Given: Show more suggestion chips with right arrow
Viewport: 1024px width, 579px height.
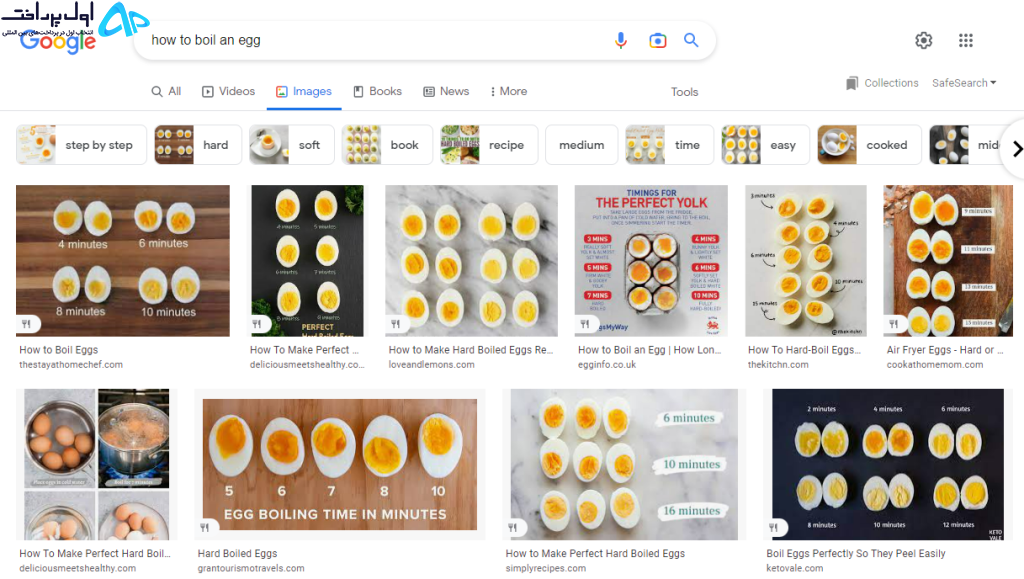Looking at the screenshot, I should coord(1017,149).
